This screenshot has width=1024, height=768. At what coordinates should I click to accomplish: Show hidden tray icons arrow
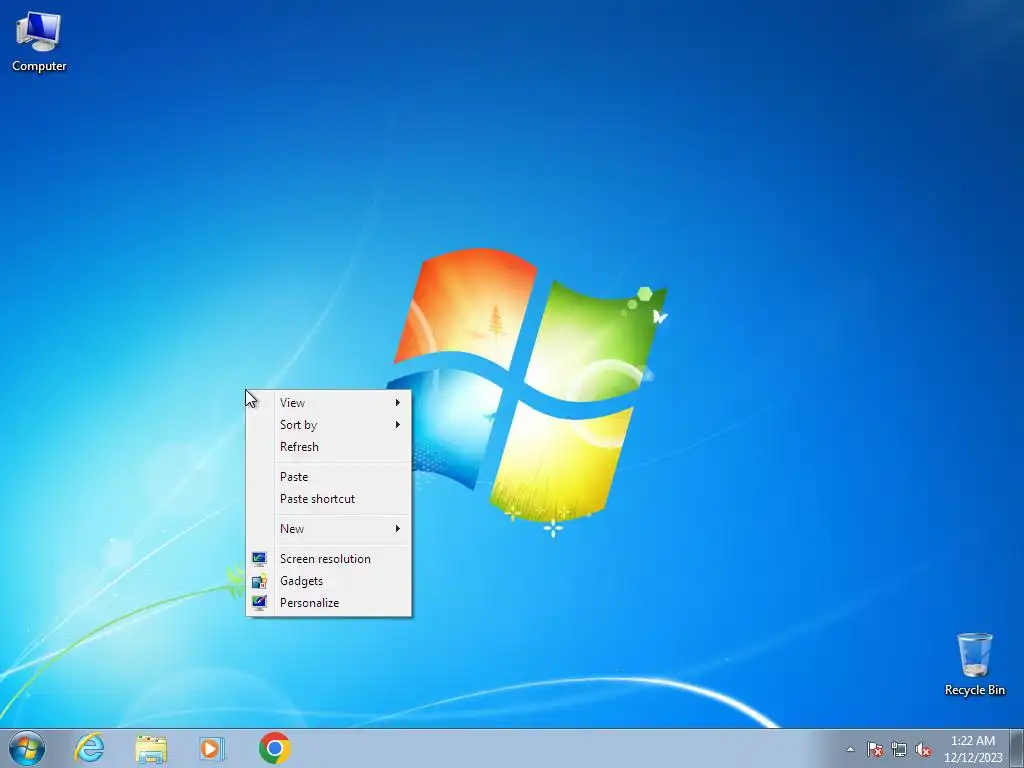850,749
